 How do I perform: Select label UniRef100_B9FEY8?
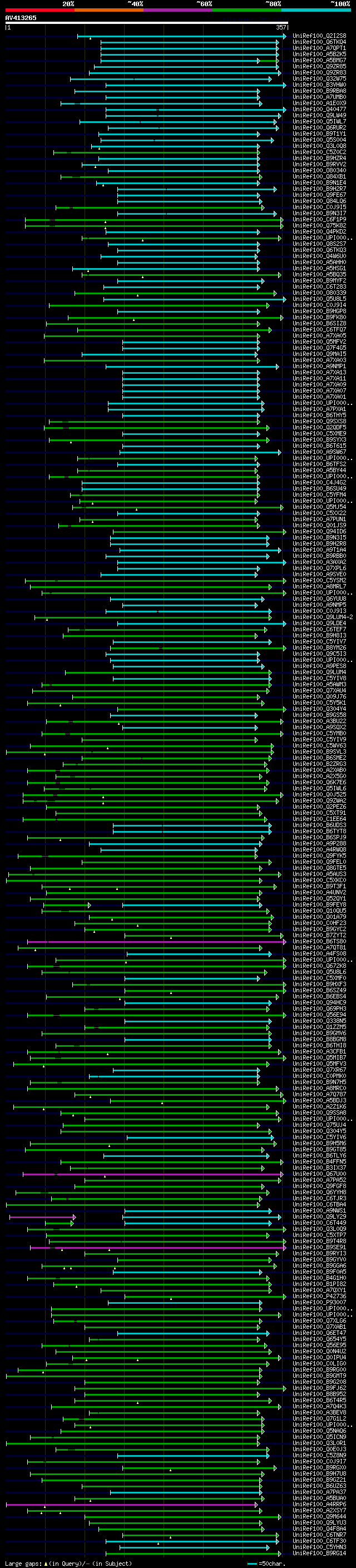click(319, 905)
